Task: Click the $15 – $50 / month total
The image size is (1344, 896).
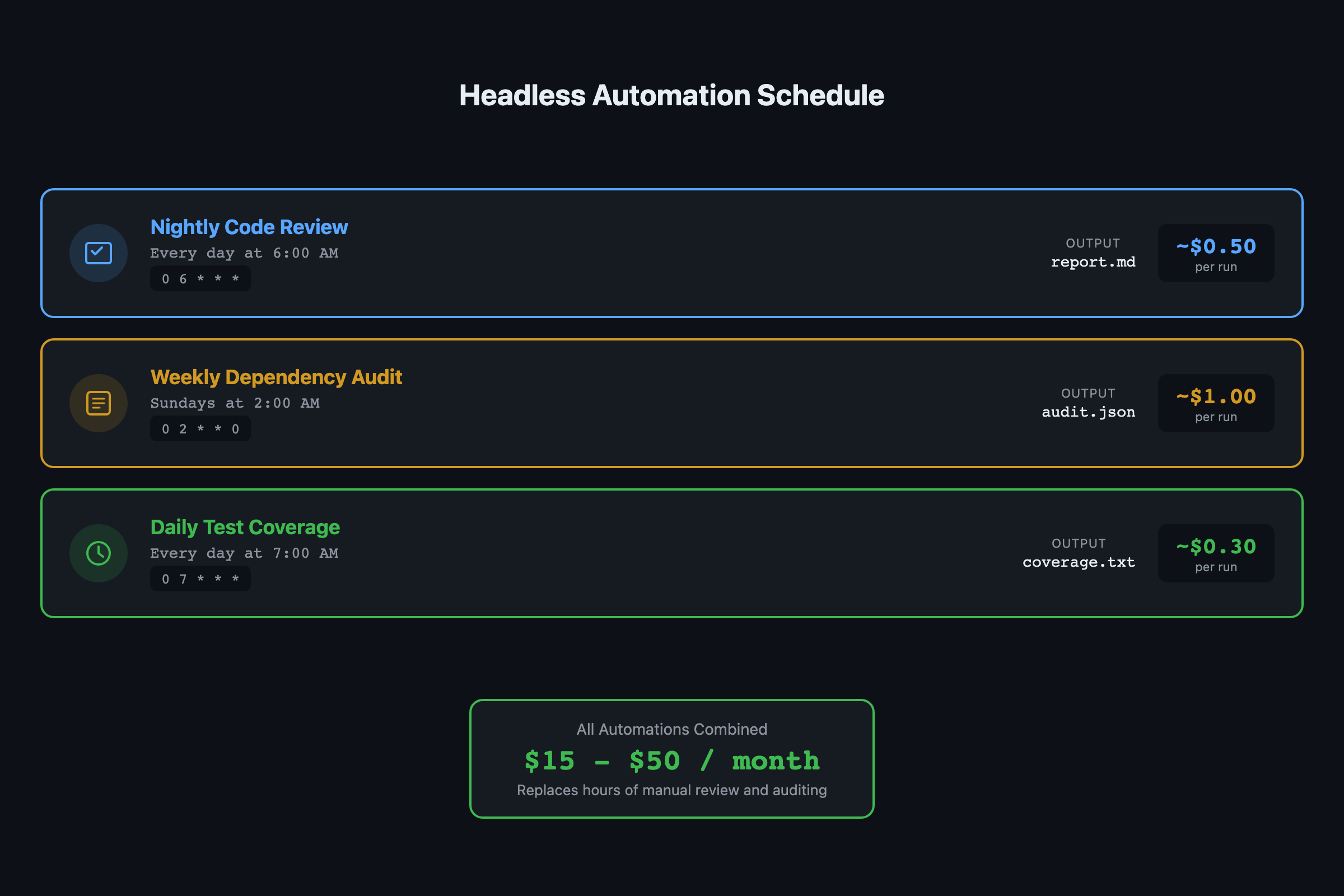Action: (x=672, y=760)
